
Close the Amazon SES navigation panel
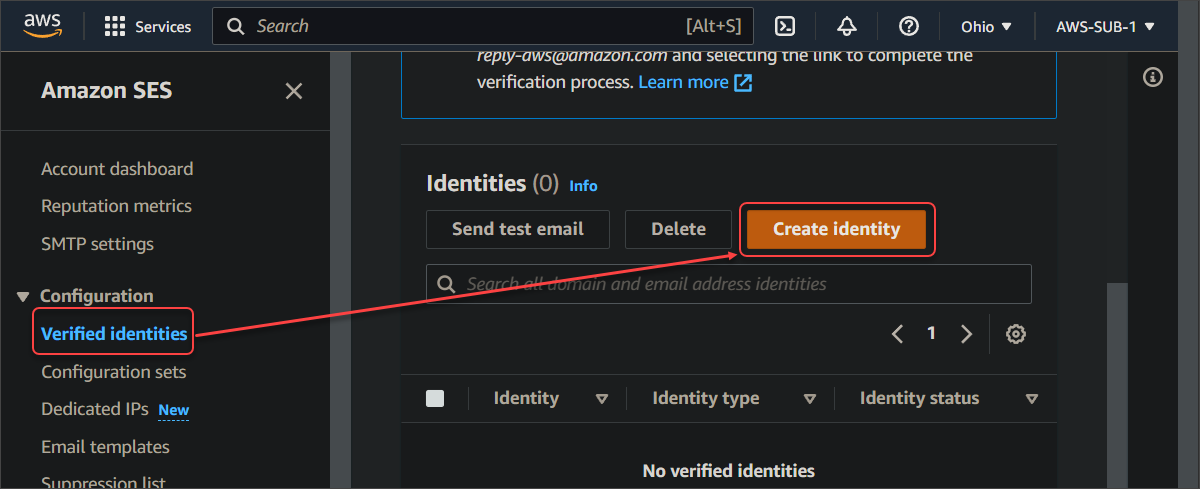[294, 91]
